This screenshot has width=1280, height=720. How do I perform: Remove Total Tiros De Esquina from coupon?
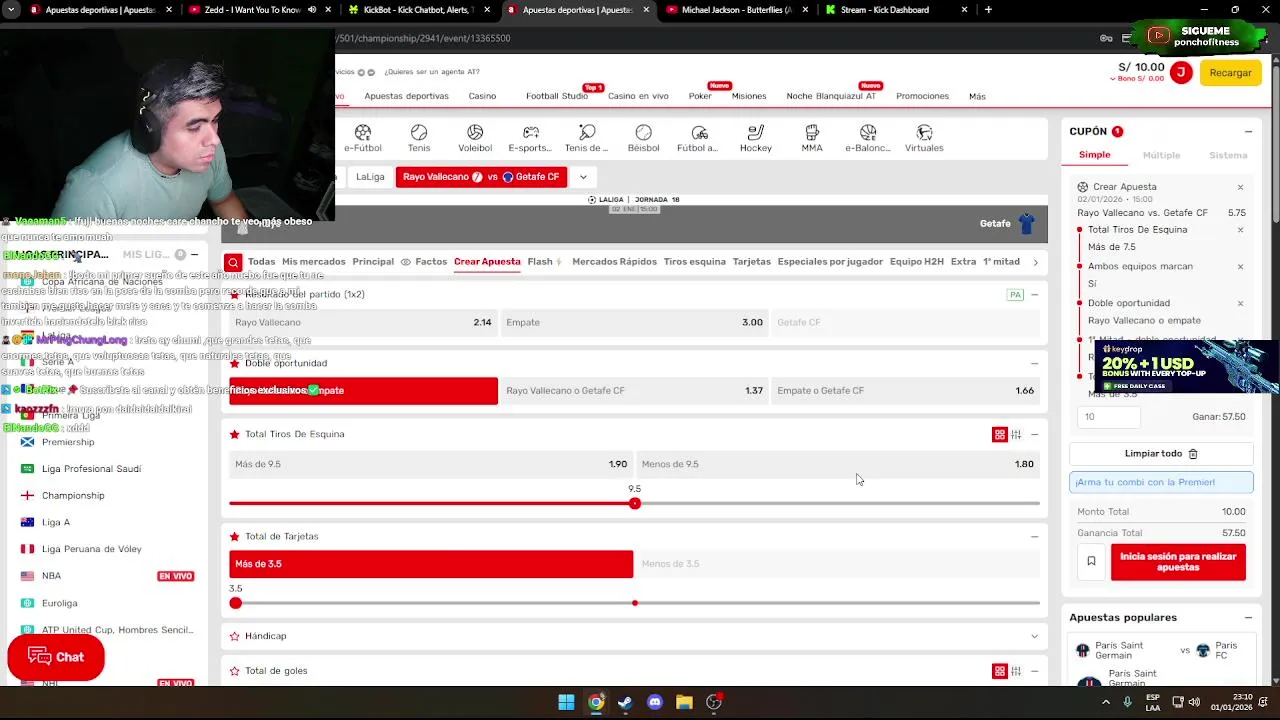tap(1240, 230)
